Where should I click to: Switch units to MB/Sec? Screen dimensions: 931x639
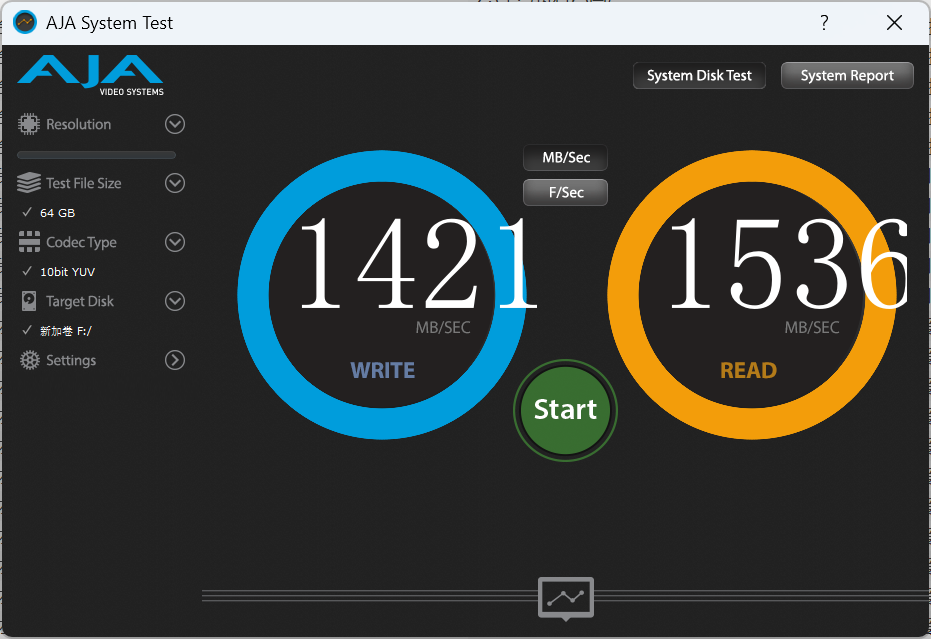565,157
